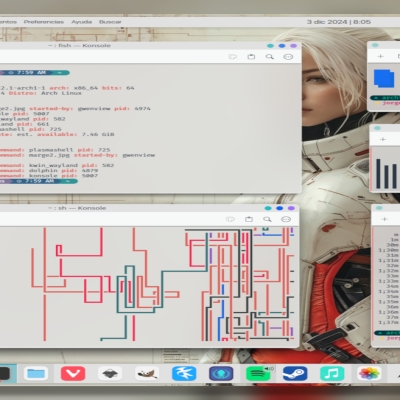This screenshot has width=400, height=400.
Task: Click the greyed Copy icon in sh Konsole
Action: pos(230,219)
